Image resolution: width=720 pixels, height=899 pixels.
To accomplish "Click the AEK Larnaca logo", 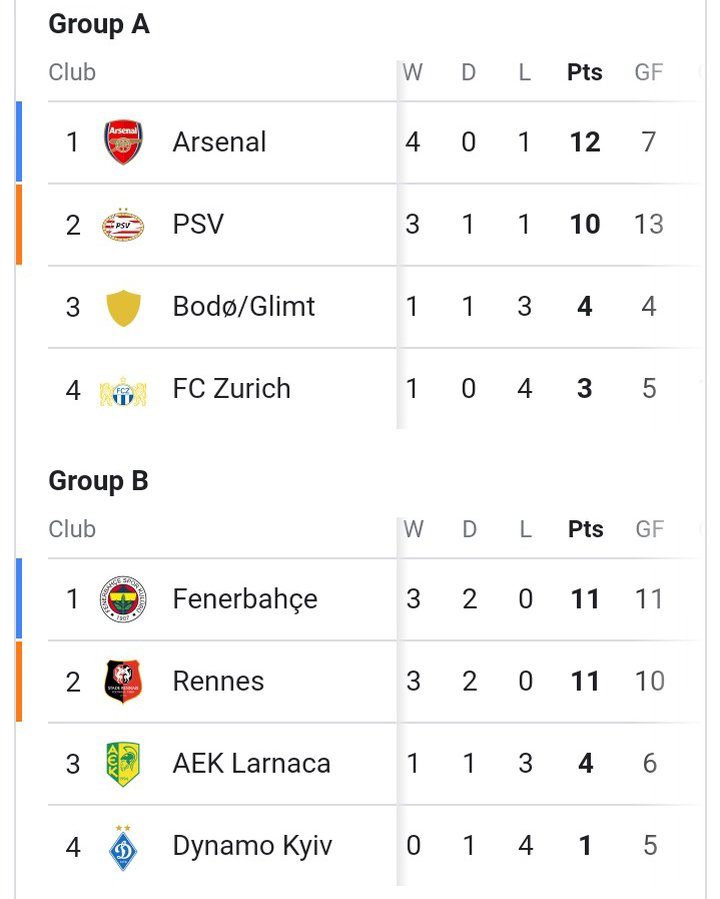I will (x=123, y=764).
